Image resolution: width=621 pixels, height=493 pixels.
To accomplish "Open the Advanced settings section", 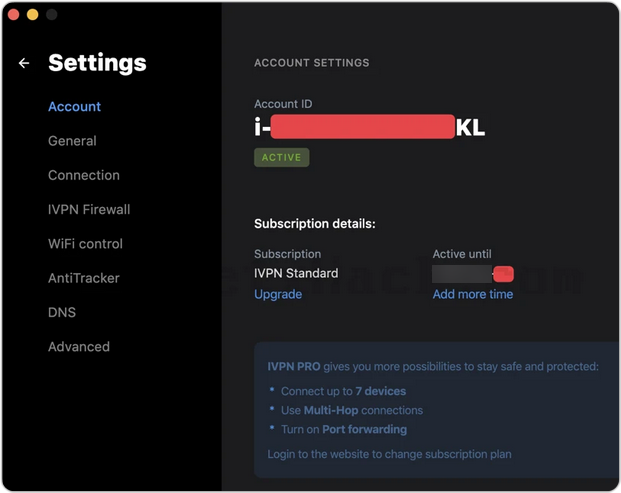I will point(79,347).
